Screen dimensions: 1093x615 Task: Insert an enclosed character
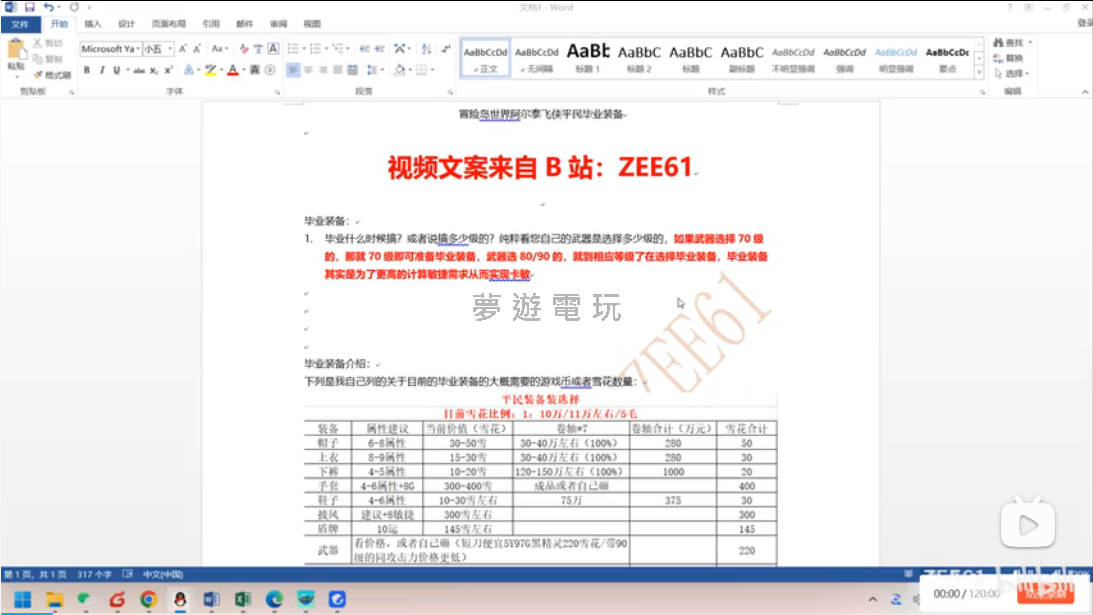pos(270,70)
